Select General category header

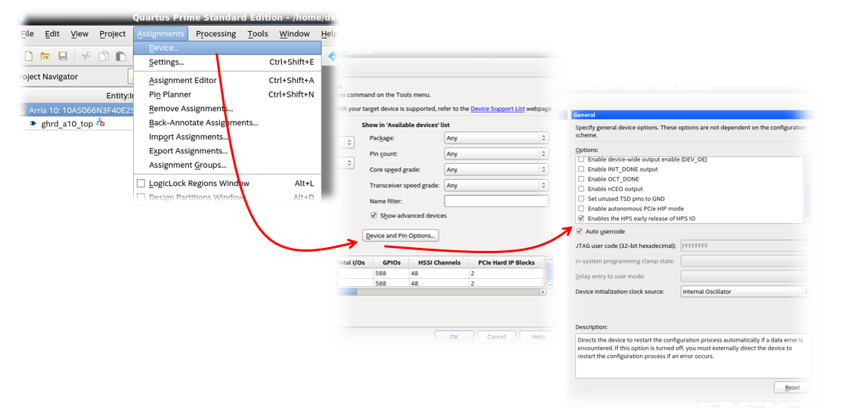(x=692, y=115)
